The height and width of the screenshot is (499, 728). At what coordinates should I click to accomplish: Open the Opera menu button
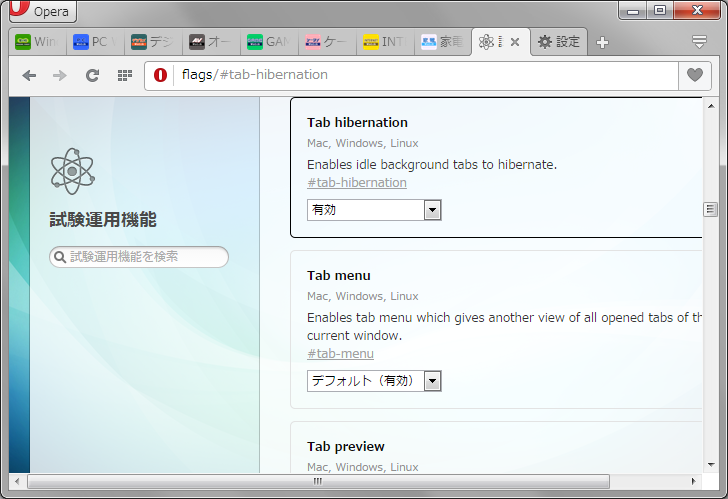pos(43,11)
